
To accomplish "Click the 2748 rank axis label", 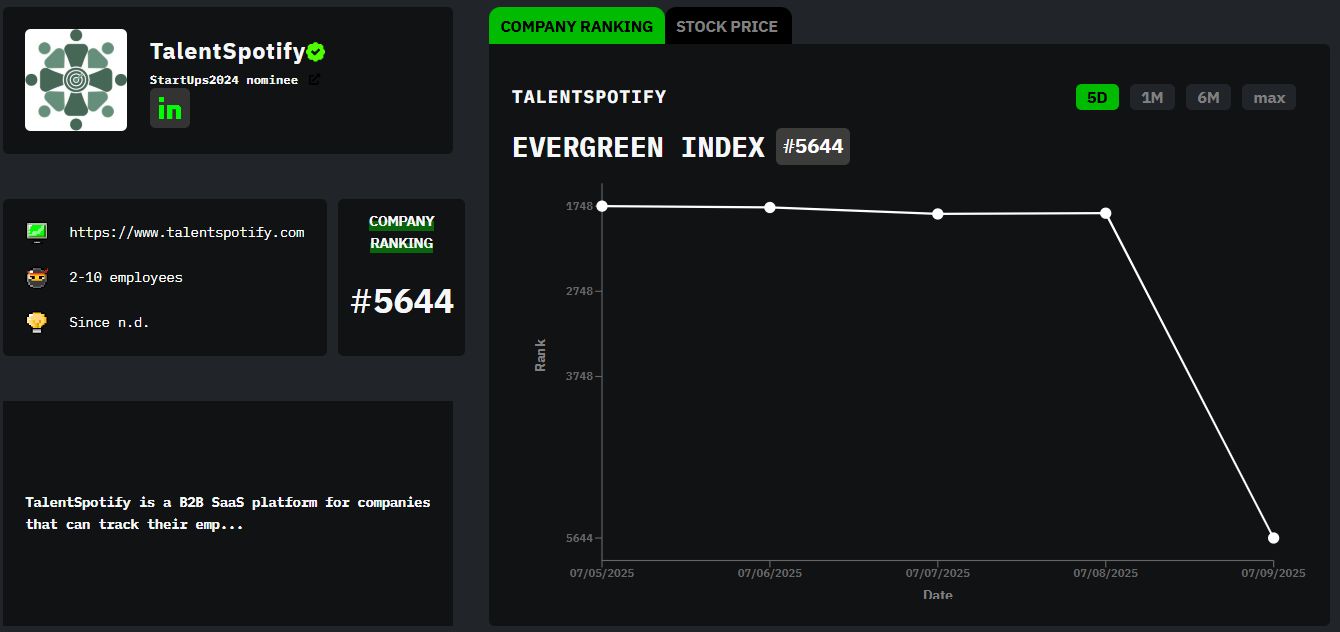I will pos(579,291).
